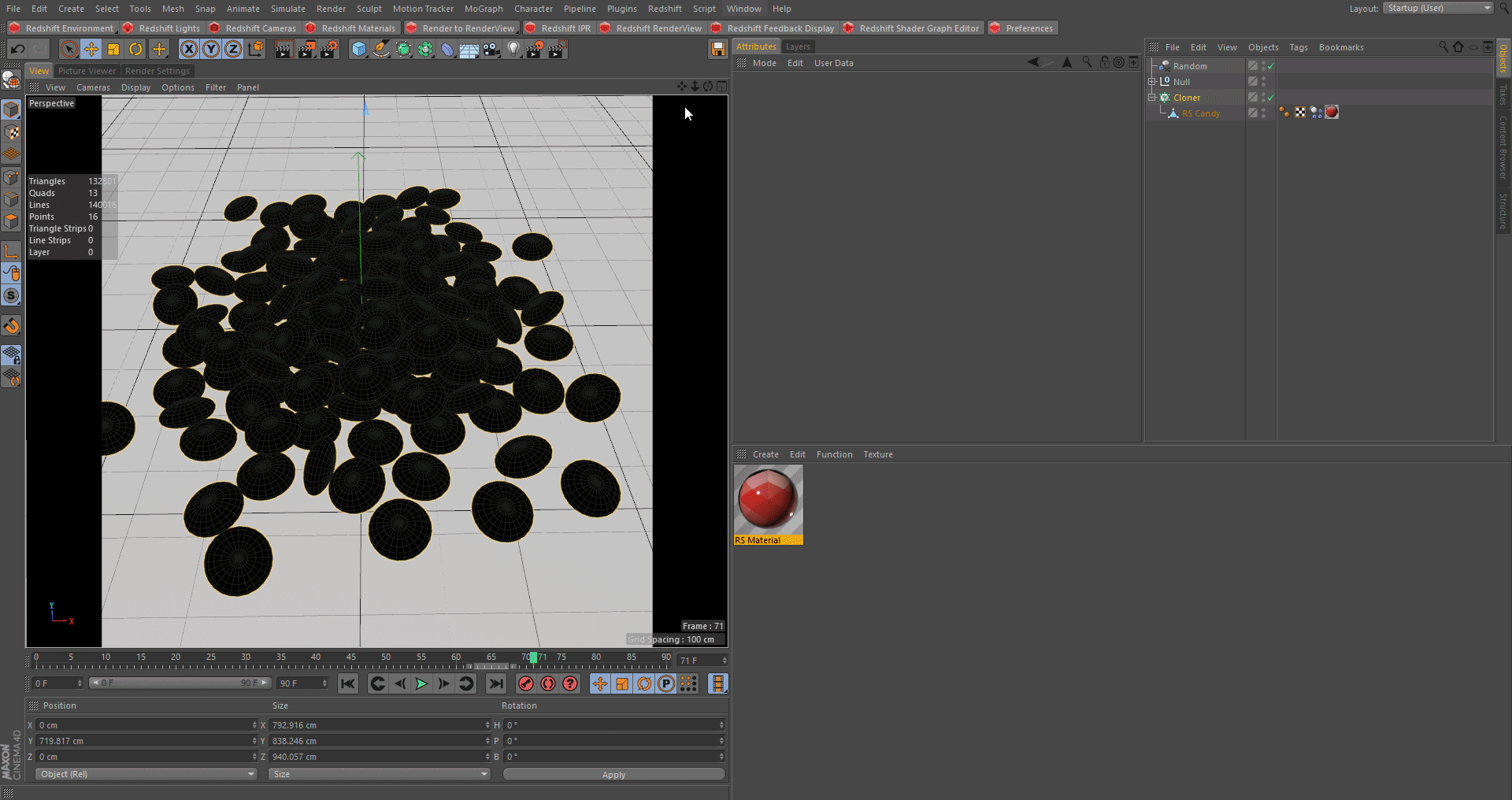The width and height of the screenshot is (1512, 800).
Task: Select the Move tool in the top toolbar
Action: pos(91,50)
